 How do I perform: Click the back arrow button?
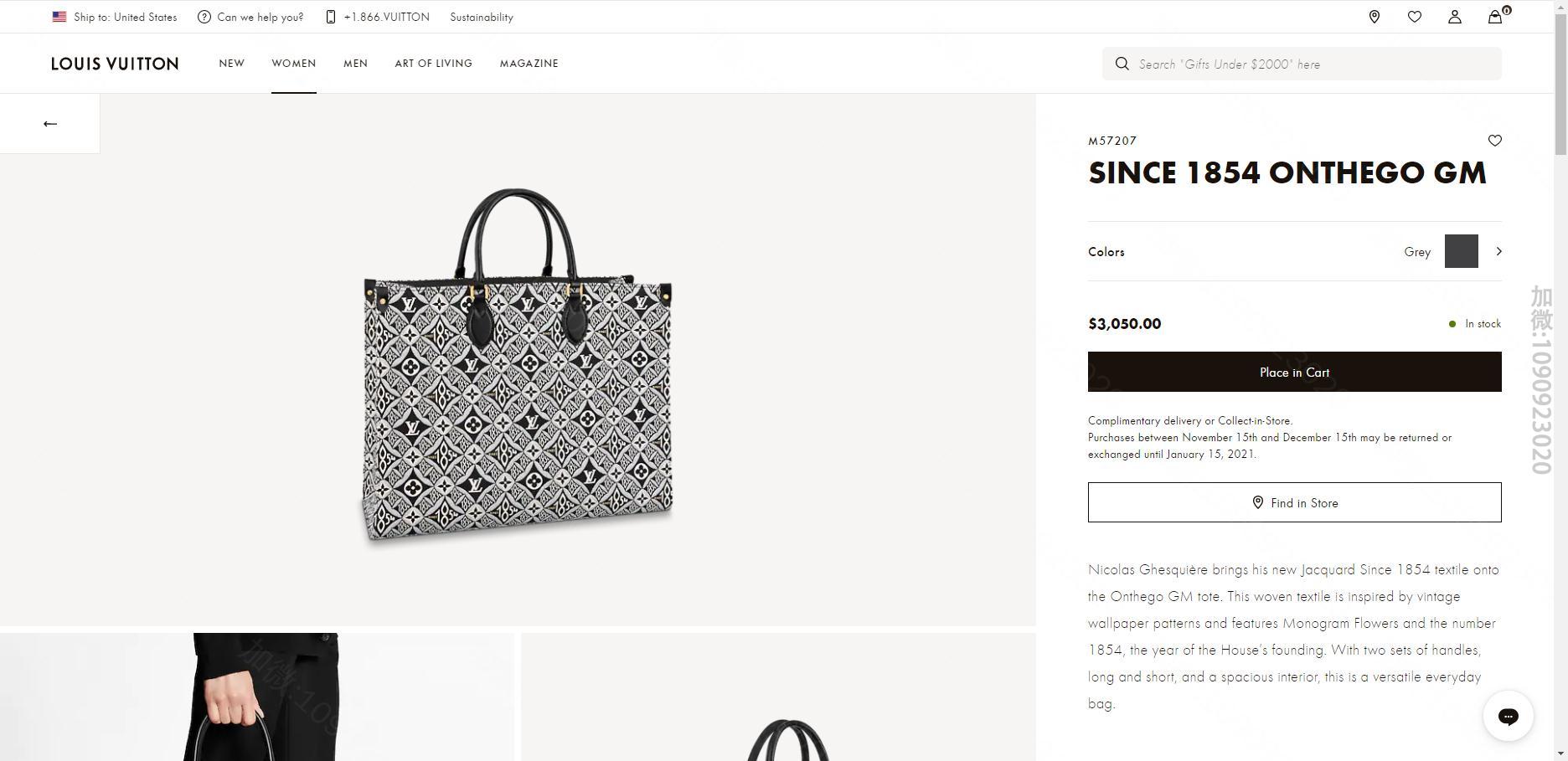click(50, 124)
